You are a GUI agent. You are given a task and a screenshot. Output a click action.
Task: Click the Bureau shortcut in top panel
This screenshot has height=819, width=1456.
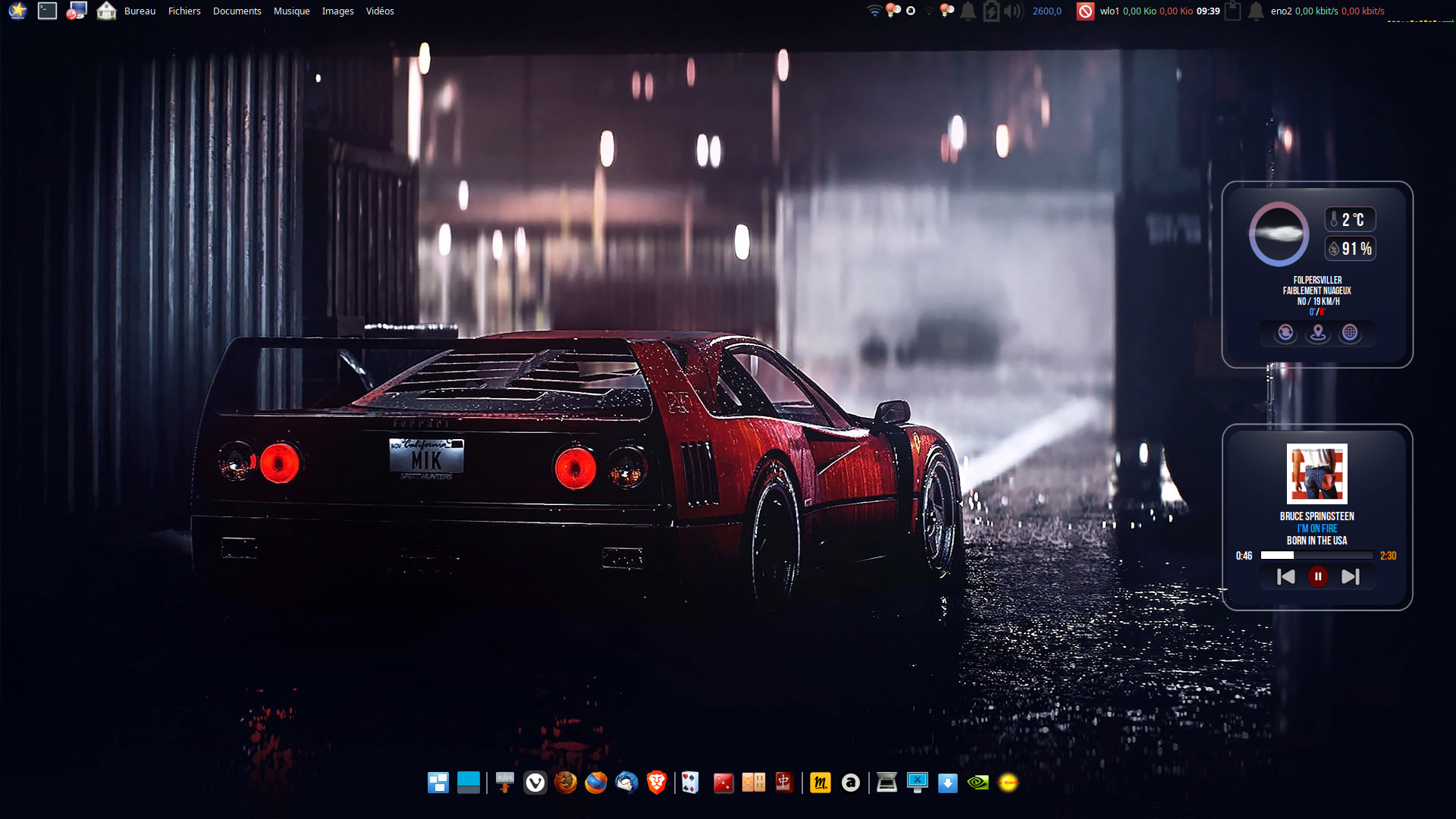(x=140, y=11)
